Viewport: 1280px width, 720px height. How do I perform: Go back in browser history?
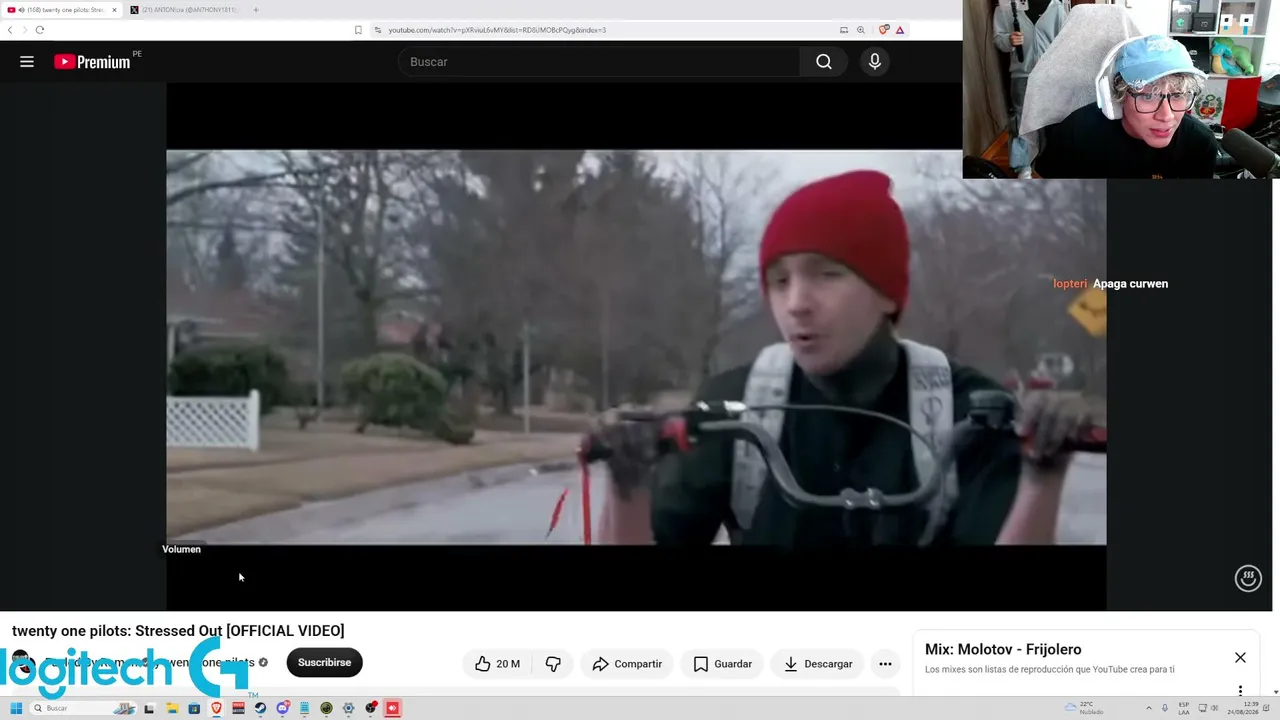[x=10, y=30]
